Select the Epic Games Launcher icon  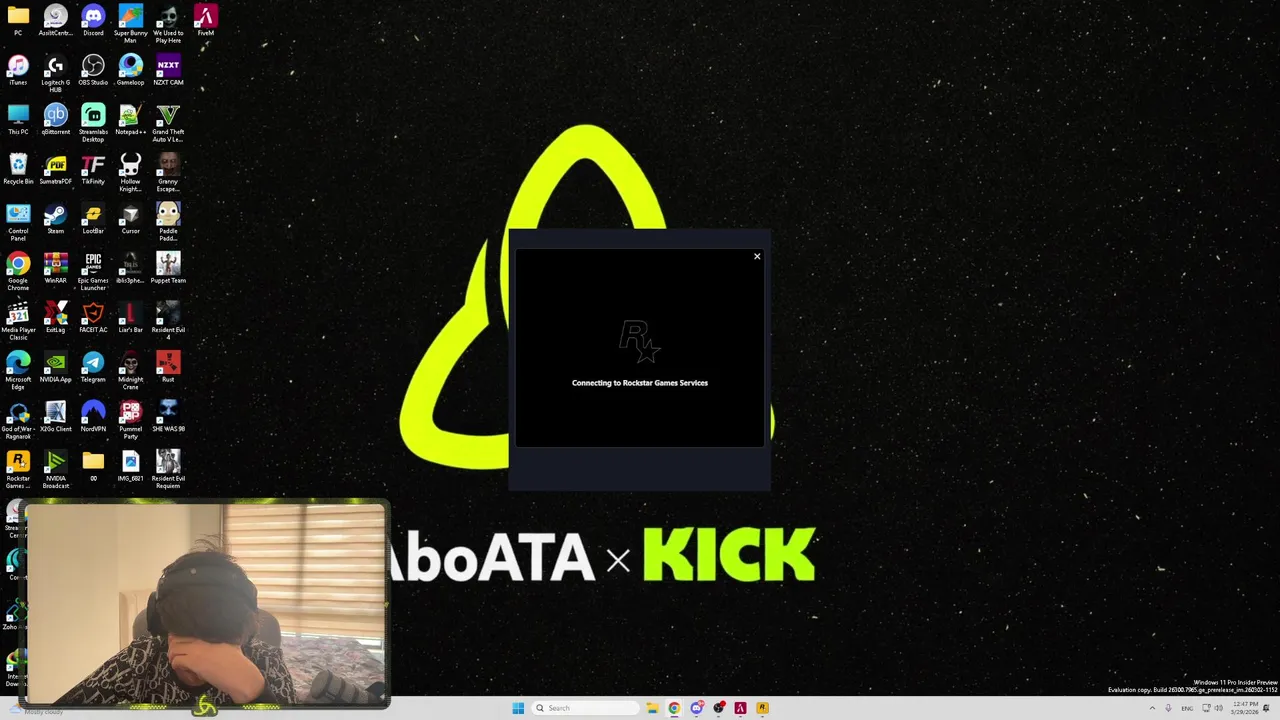[93, 272]
